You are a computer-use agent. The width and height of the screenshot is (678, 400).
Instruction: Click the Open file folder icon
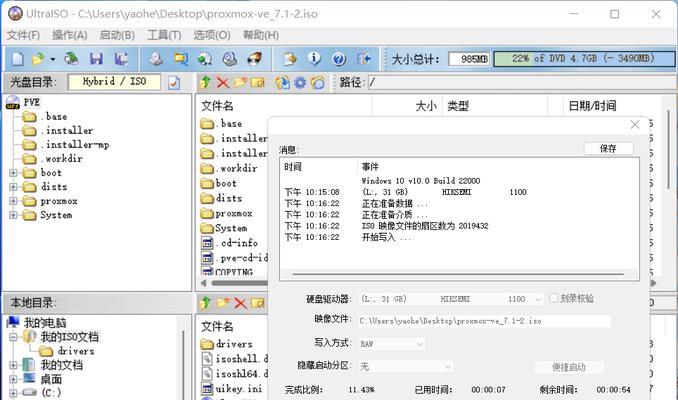pos(38,58)
